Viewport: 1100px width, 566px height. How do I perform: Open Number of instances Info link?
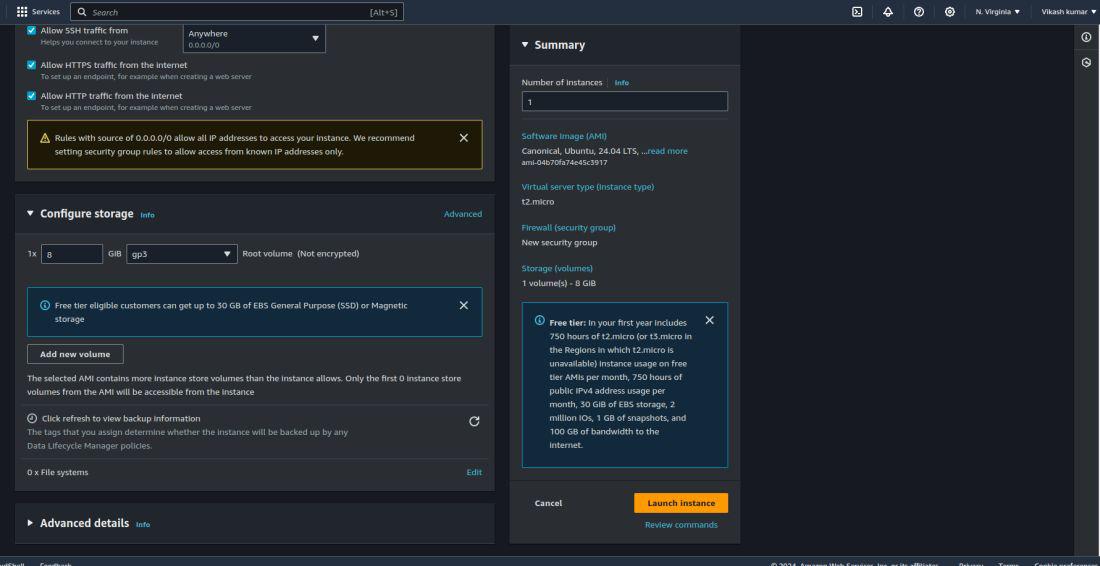coord(622,83)
